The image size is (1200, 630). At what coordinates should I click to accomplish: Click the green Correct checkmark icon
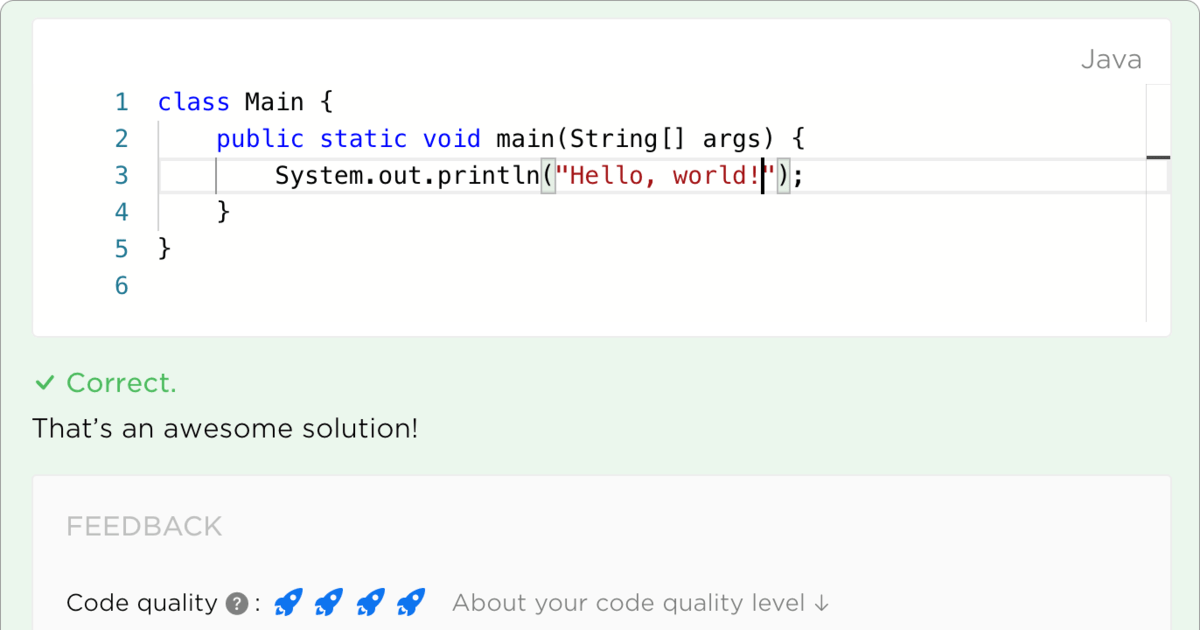(44, 383)
